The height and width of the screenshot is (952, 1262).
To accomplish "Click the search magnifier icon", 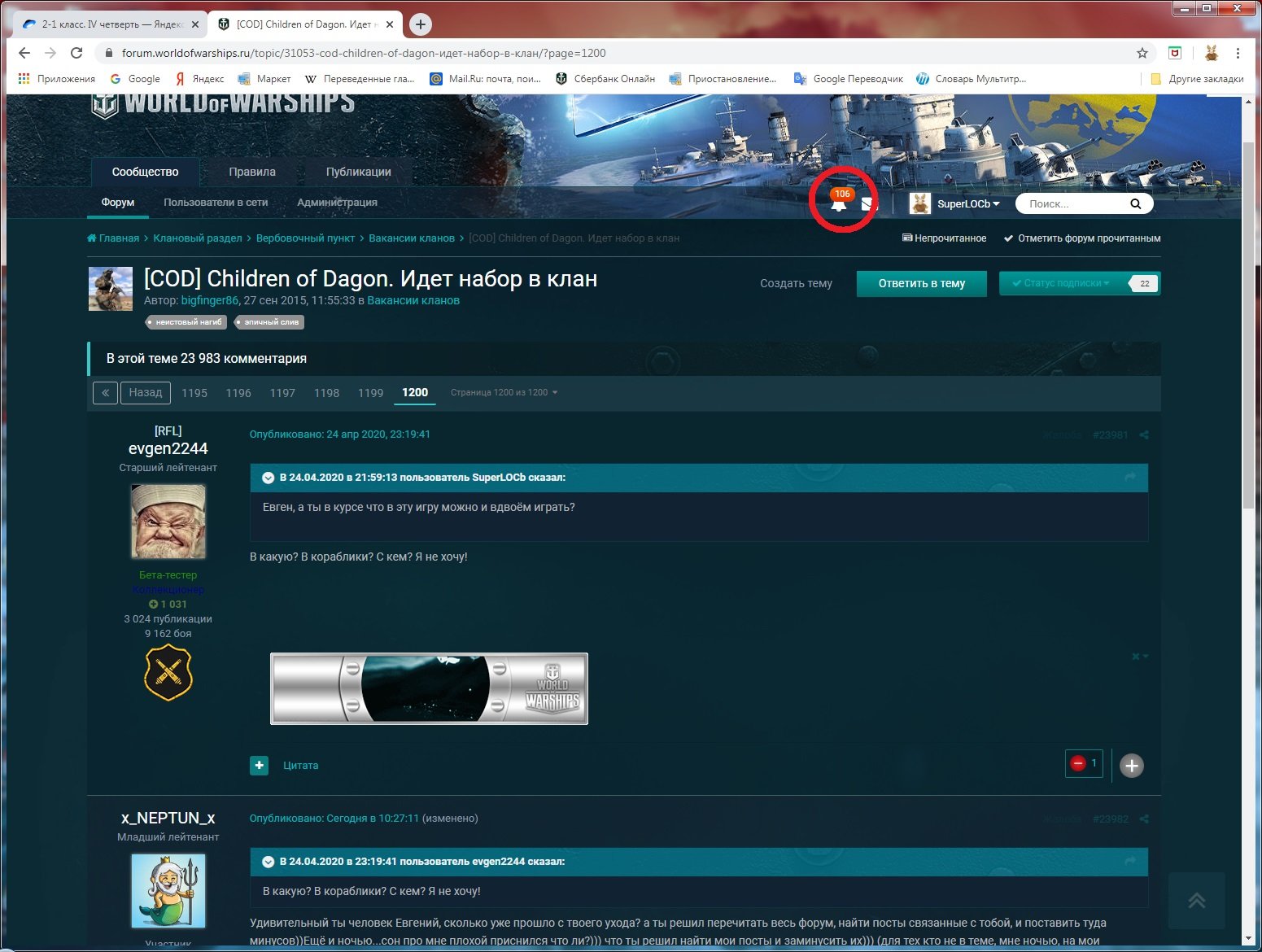I will [x=1135, y=203].
